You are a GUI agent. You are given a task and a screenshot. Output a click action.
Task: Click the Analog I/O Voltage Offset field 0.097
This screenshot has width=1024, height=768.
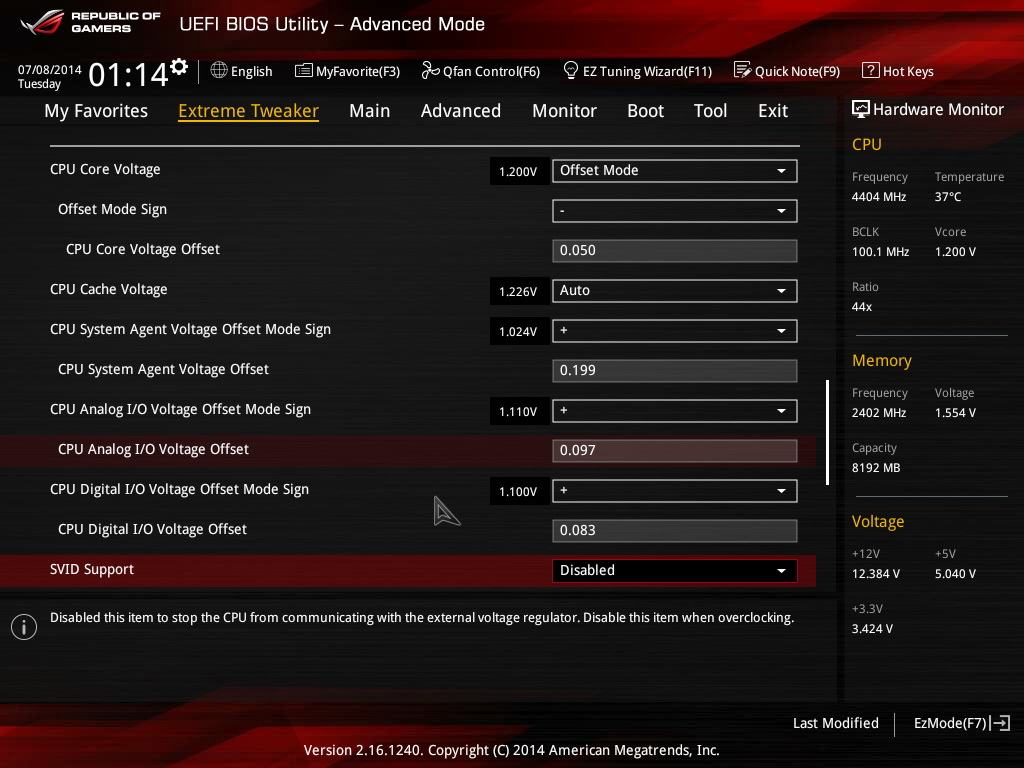pos(675,451)
